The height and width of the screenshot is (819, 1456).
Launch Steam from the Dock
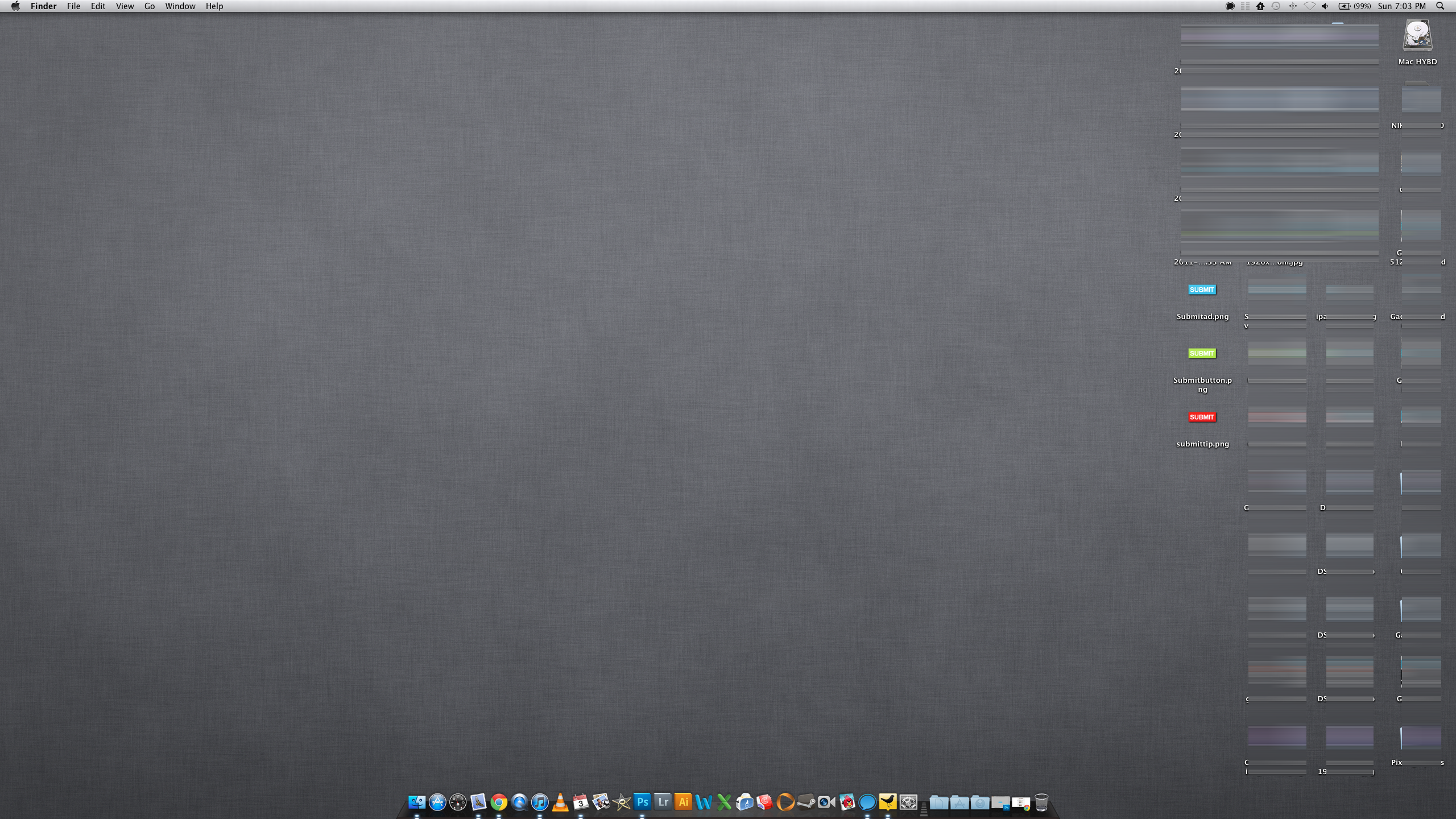point(806,803)
